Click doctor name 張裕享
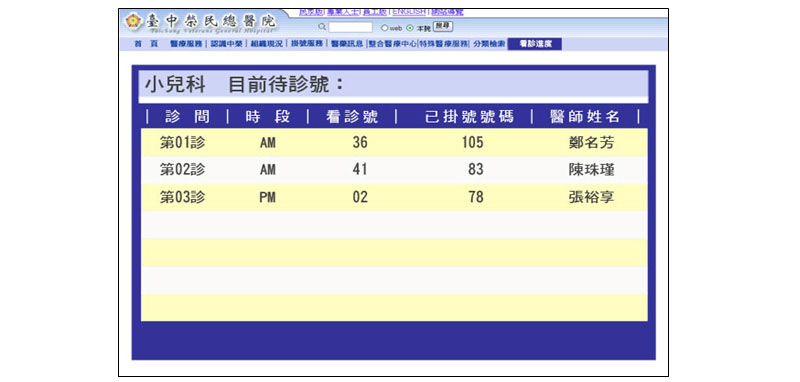The width and height of the screenshot is (800, 382). click(x=591, y=197)
